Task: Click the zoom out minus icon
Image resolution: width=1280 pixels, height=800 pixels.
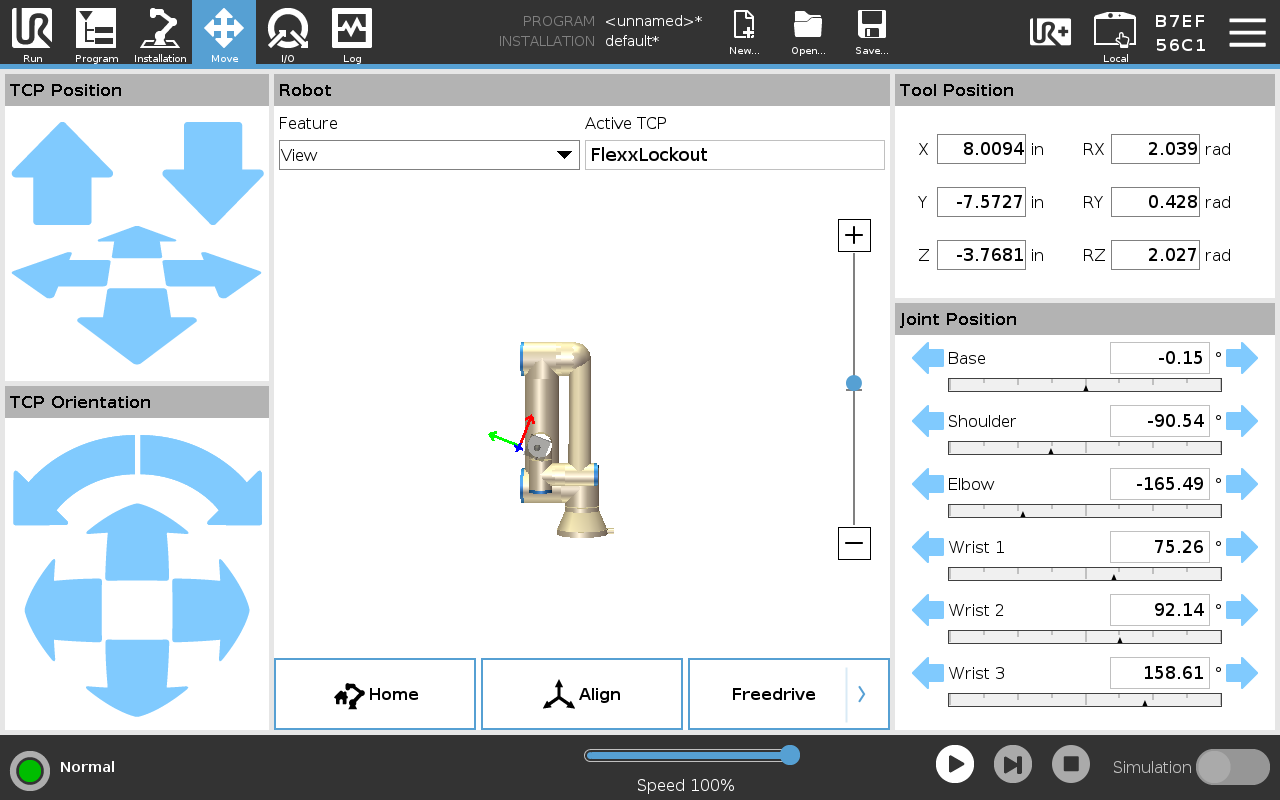Action: 854,544
